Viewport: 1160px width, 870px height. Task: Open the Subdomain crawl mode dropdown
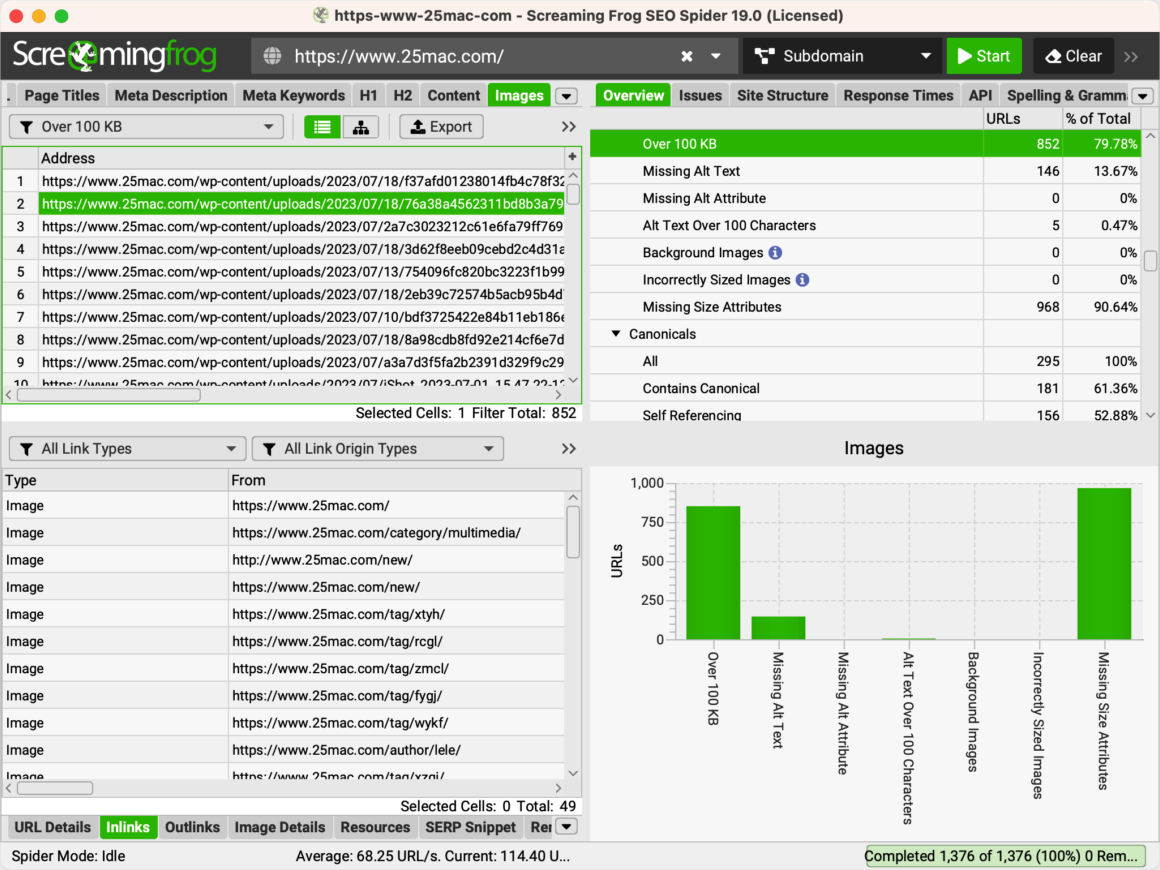point(841,56)
